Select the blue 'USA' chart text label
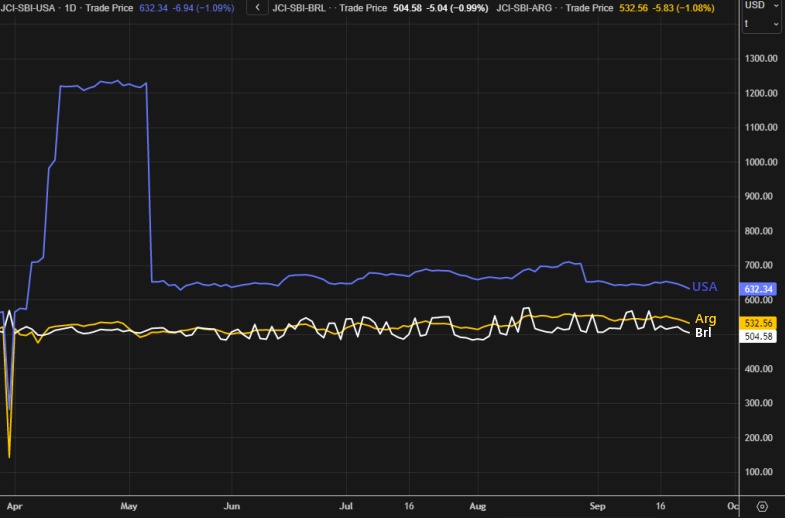This screenshot has width=785, height=518. [x=705, y=287]
